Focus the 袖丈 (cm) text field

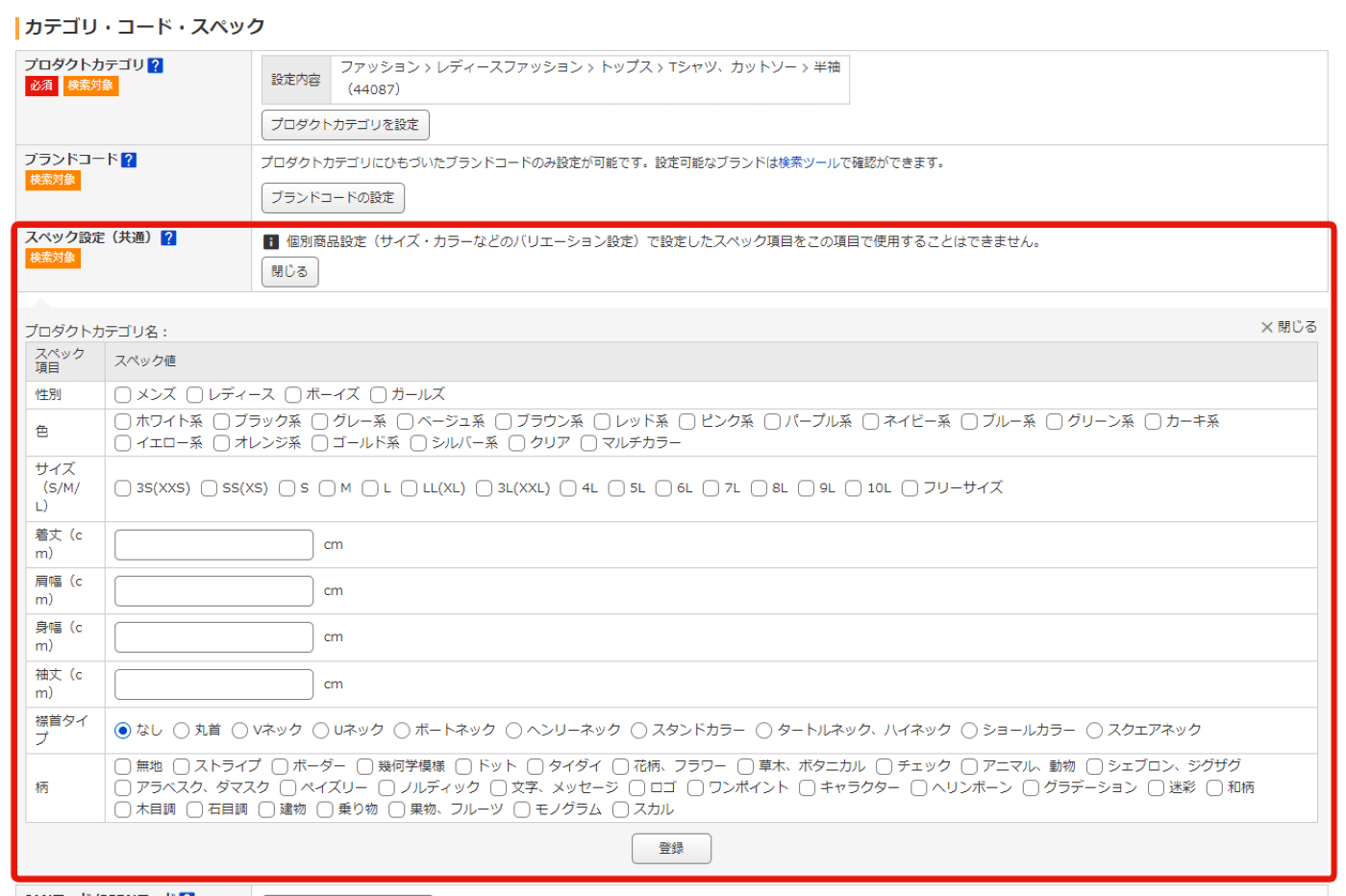213,684
